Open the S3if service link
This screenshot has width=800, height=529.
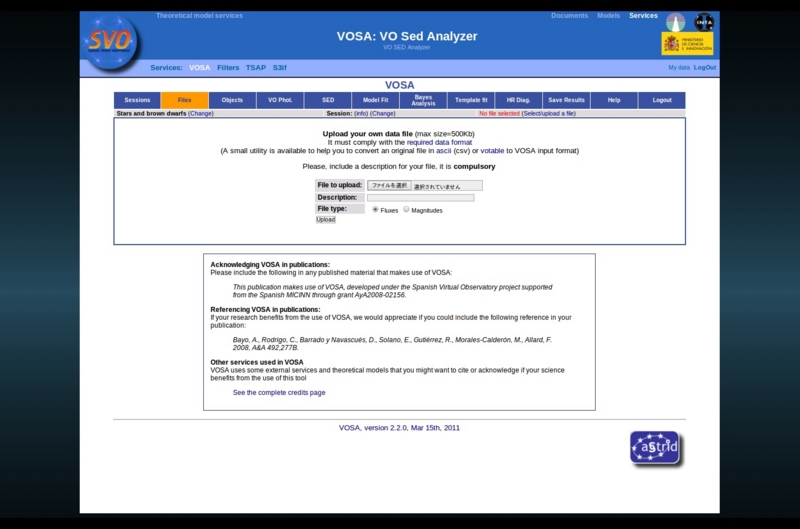280,68
